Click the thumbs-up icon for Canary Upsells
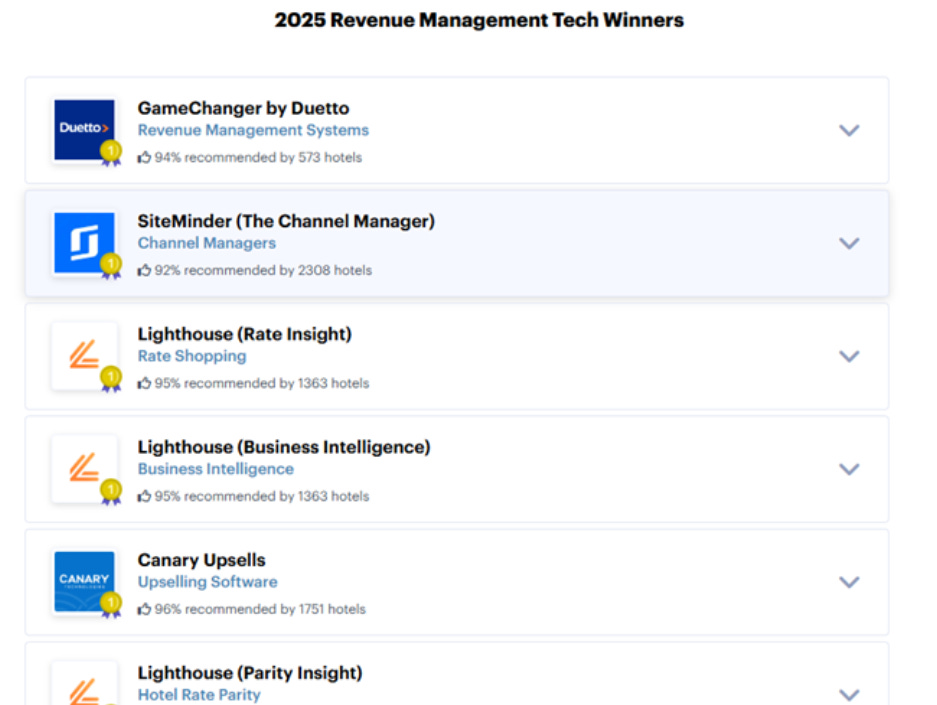This screenshot has width=937, height=705. click(x=144, y=609)
